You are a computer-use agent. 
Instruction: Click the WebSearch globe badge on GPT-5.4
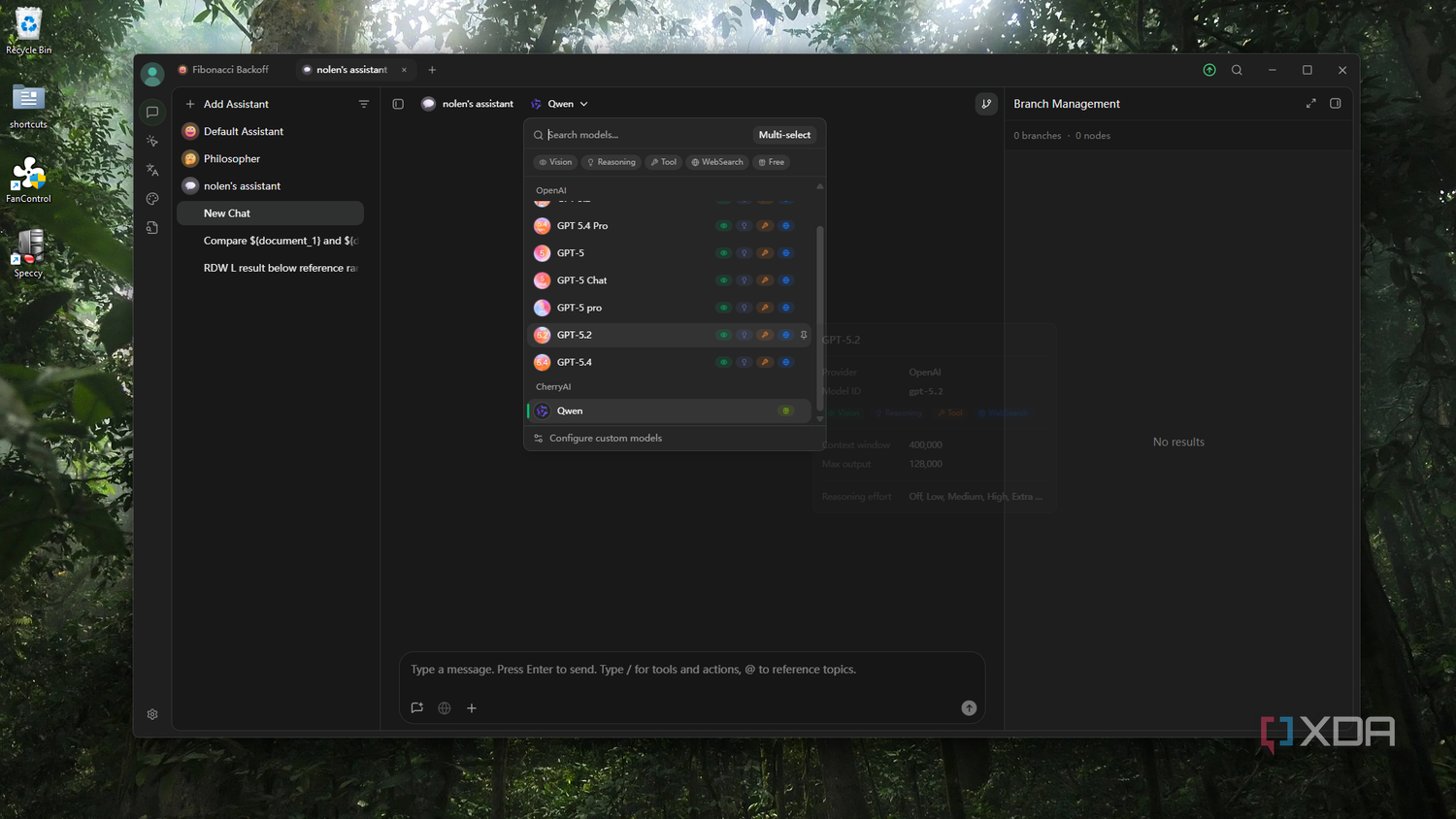tap(786, 362)
